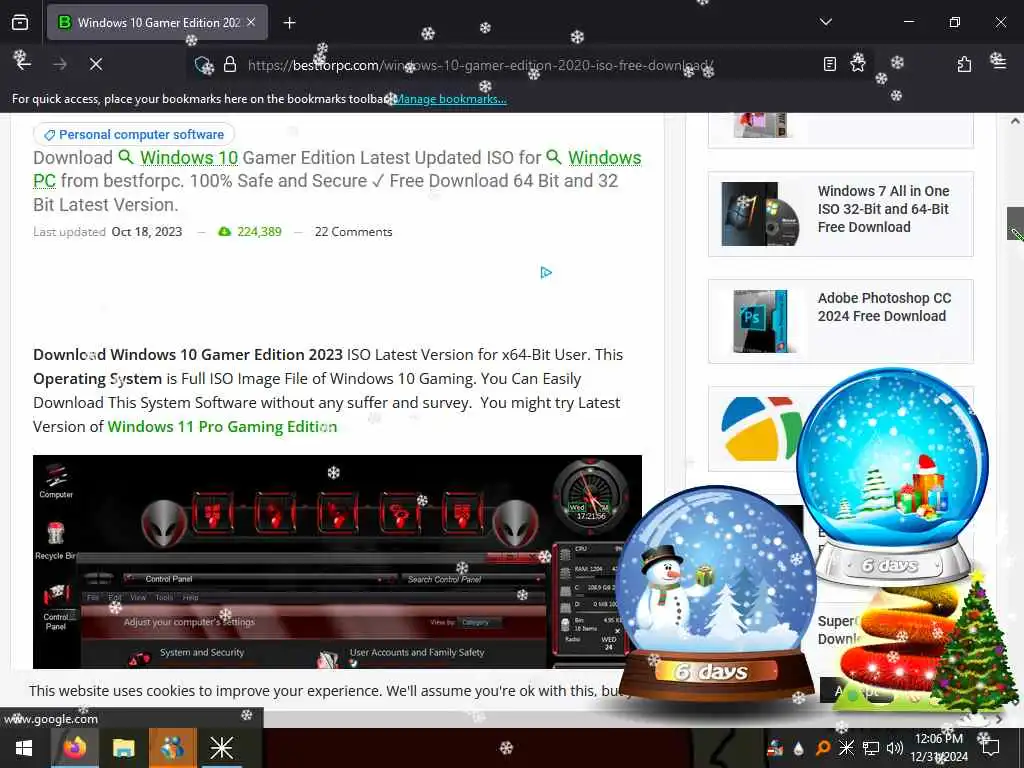
Task: Click the Windows 7 box thumbnail
Action: point(760,214)
